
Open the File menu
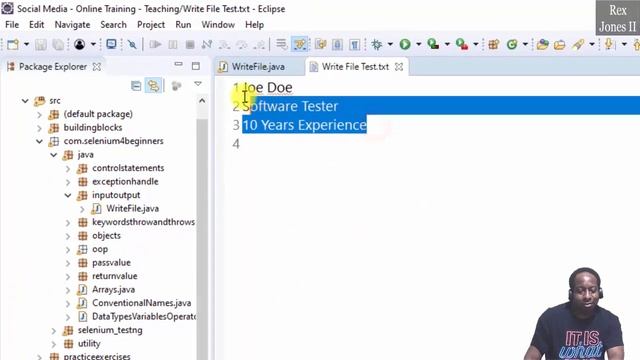point(12,25)
